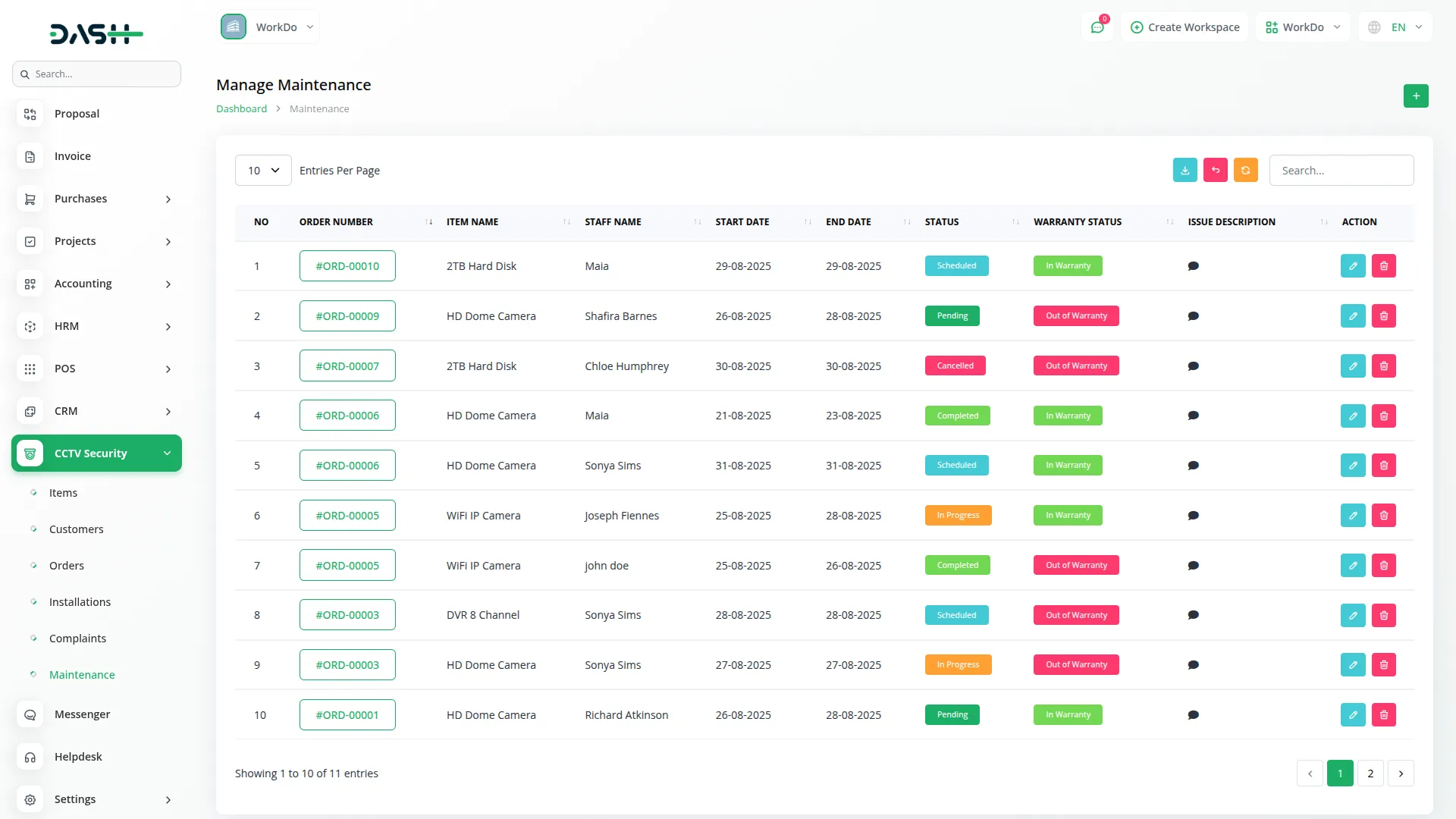This screenshot has height=819, width=1456.
Task: Open the Entries Per Page dropdown
Action: click(262, 171)
